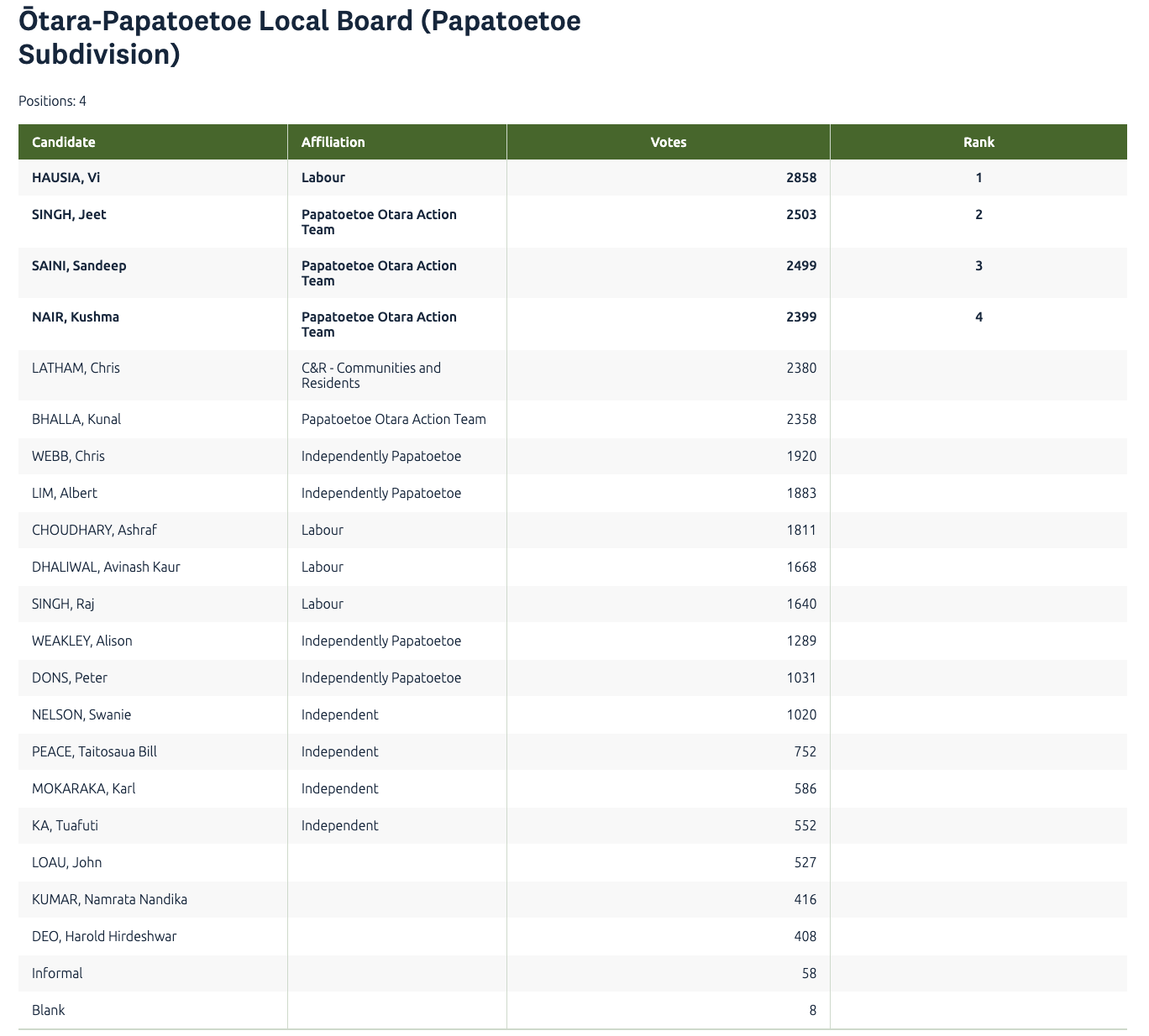Click KUMAR, Namrata Nandika name
This screenshot has width=1149, height=1036.
(x=109, y=899)
